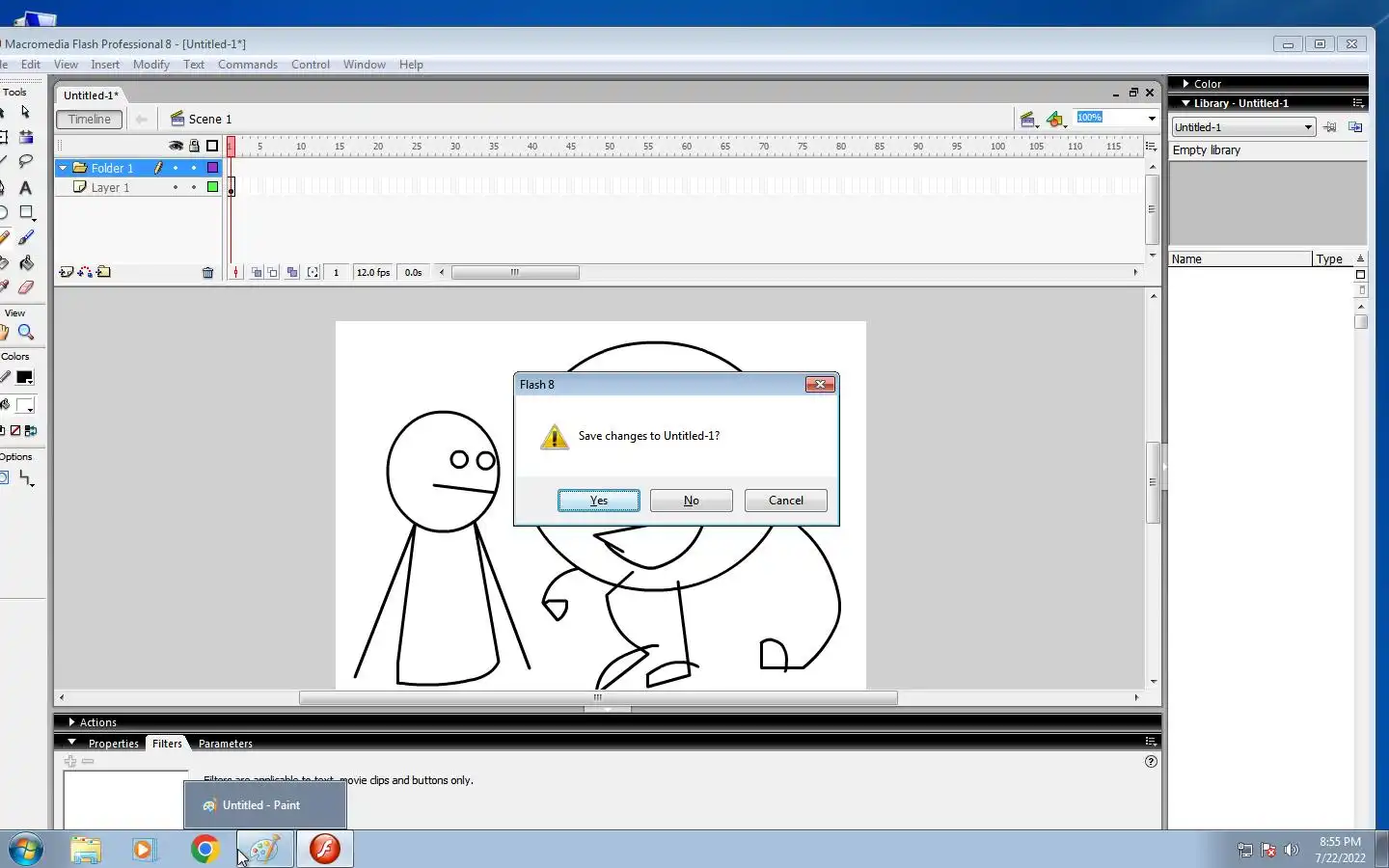
Task: Open the stroke color swatch
Action: click(x=25, y=378)
